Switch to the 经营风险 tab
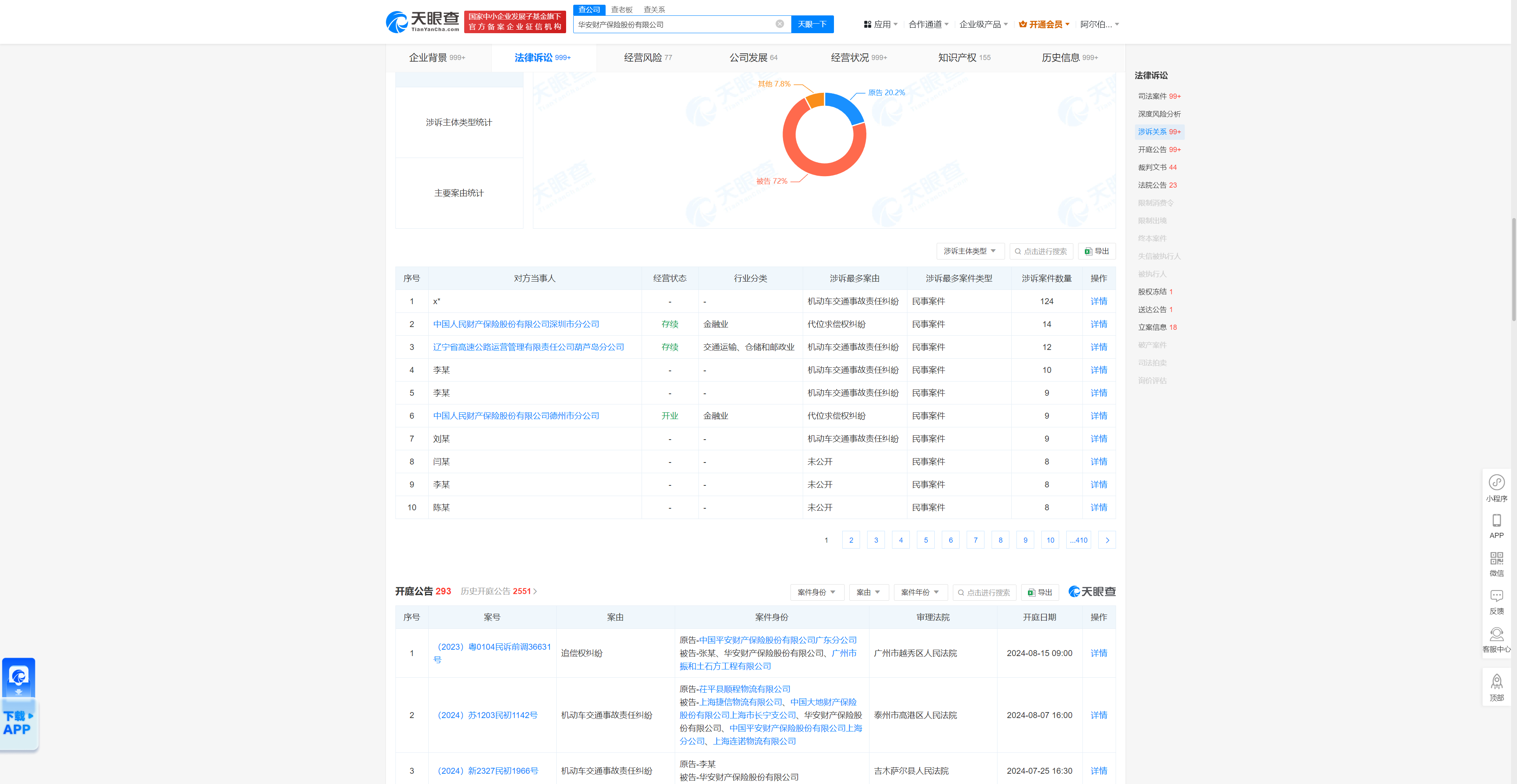The width and height of the screenshot is (1517, 784). (x=648, y=58)
